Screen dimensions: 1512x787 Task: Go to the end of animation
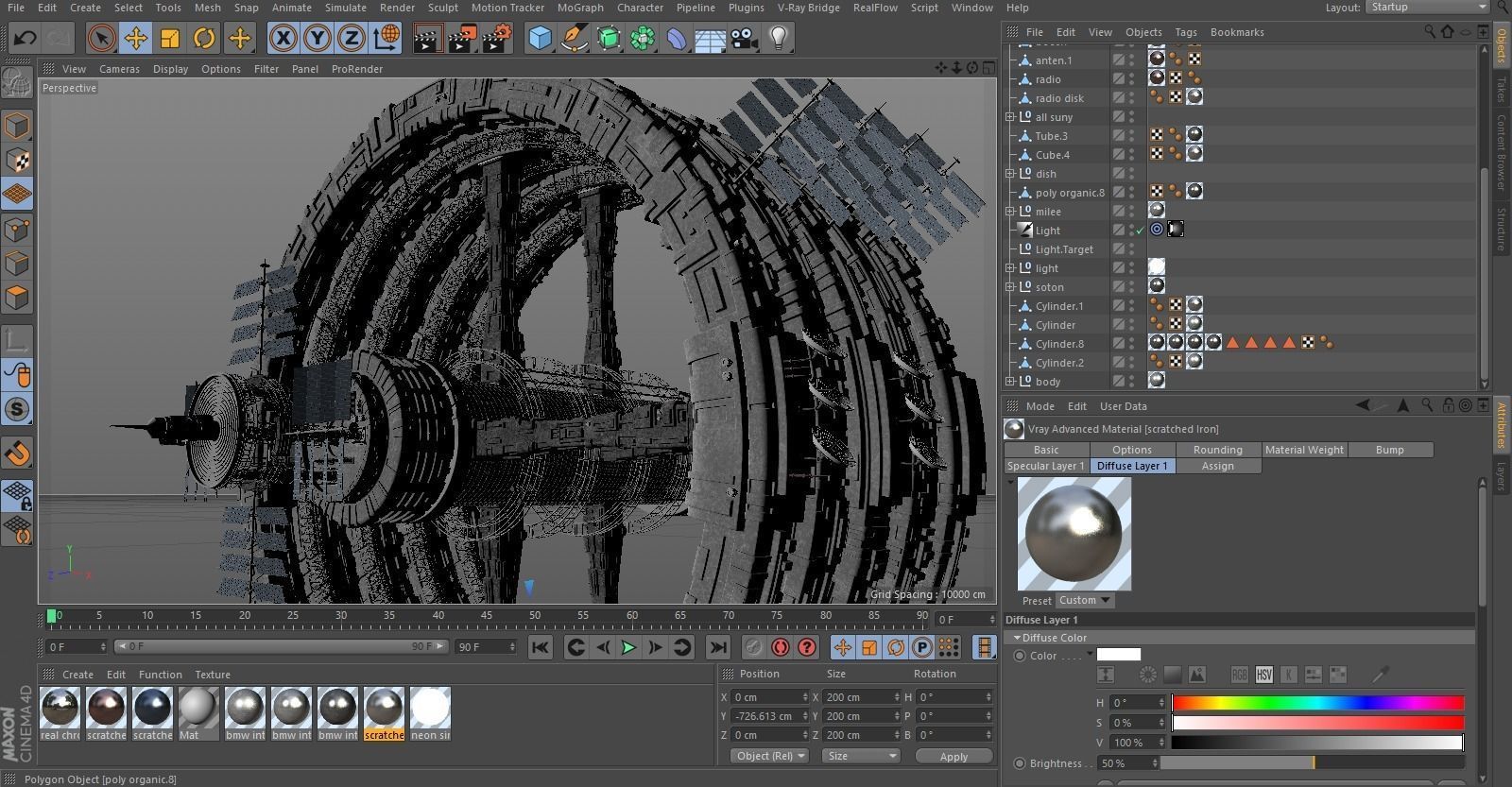coord(718,647)
